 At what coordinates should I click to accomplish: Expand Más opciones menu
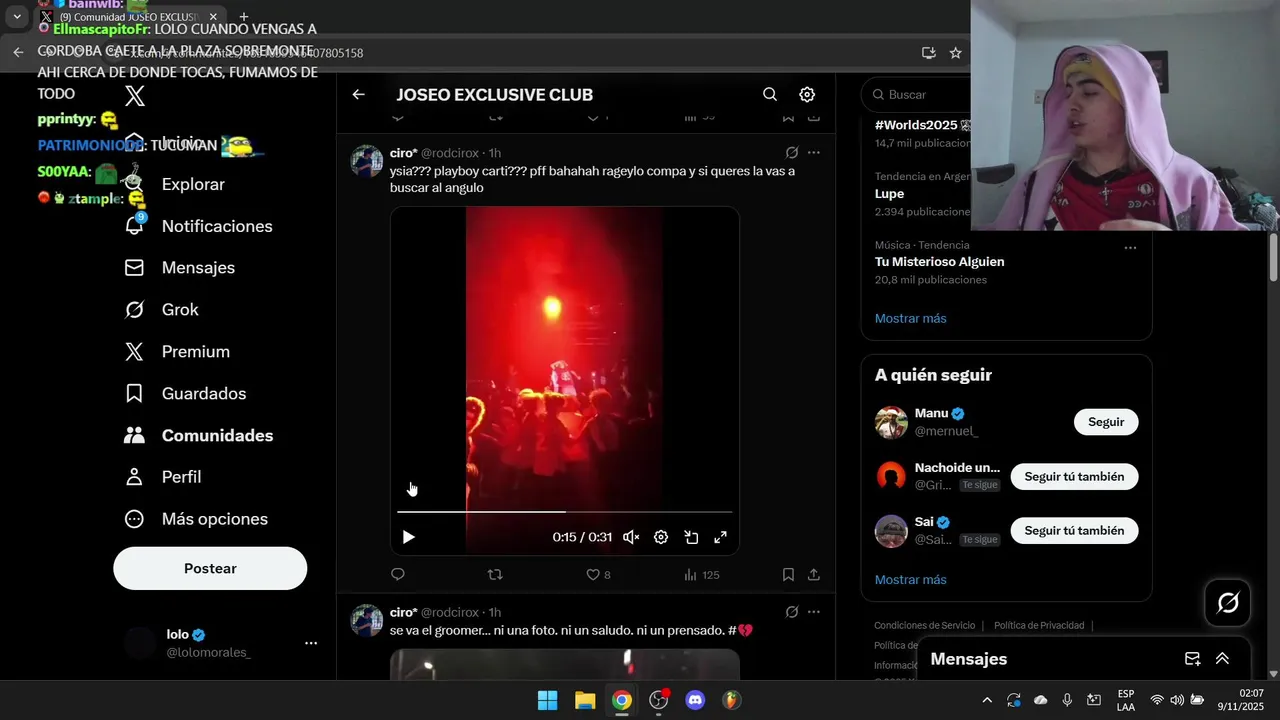click(x=195, y=519)
